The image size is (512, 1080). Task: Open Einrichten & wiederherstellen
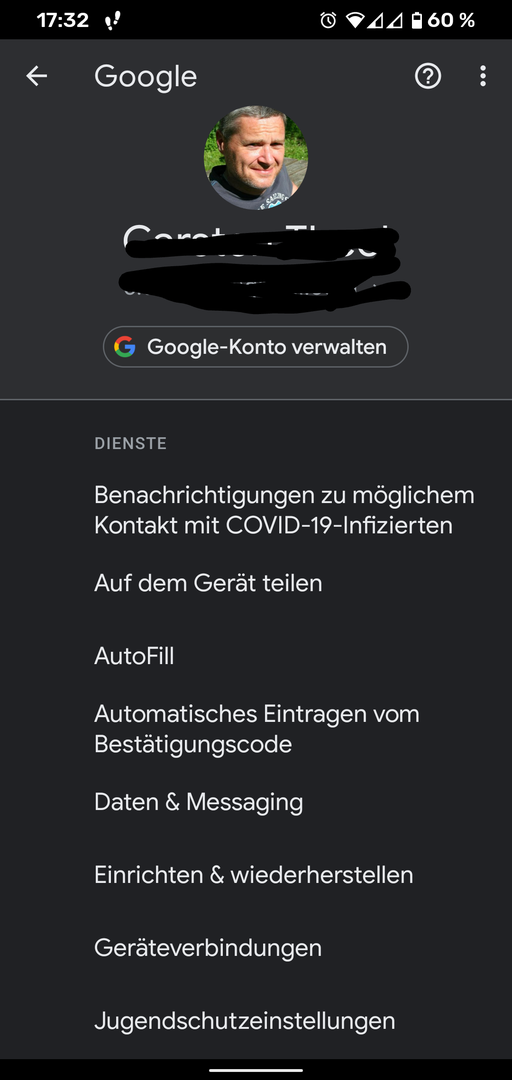tap(256, 875)
